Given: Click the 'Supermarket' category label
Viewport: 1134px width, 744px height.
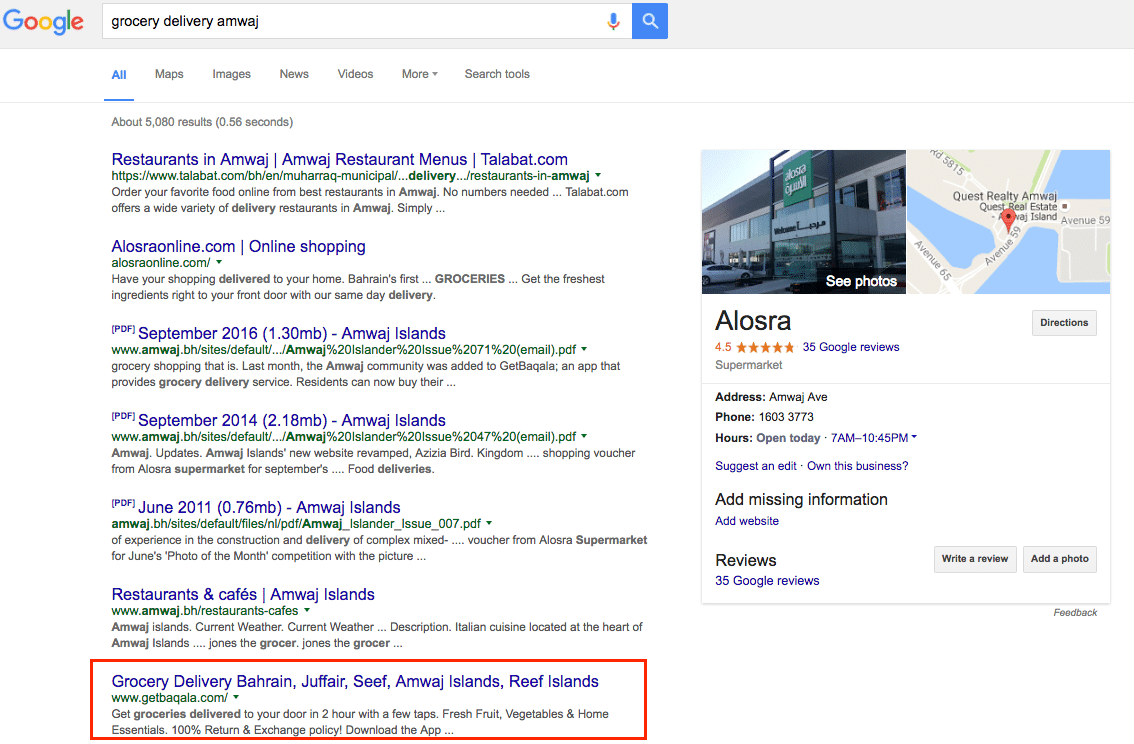Looking at the screenshot, I should (749, 365).
